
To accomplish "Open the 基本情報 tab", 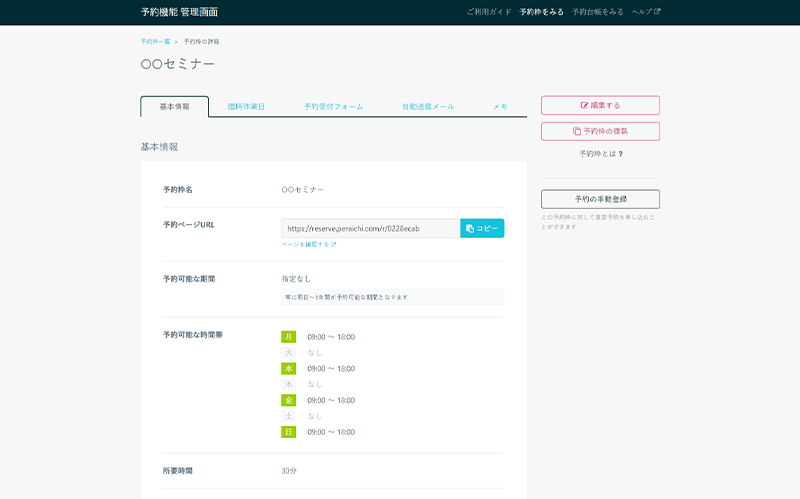I will coord(174,106).
